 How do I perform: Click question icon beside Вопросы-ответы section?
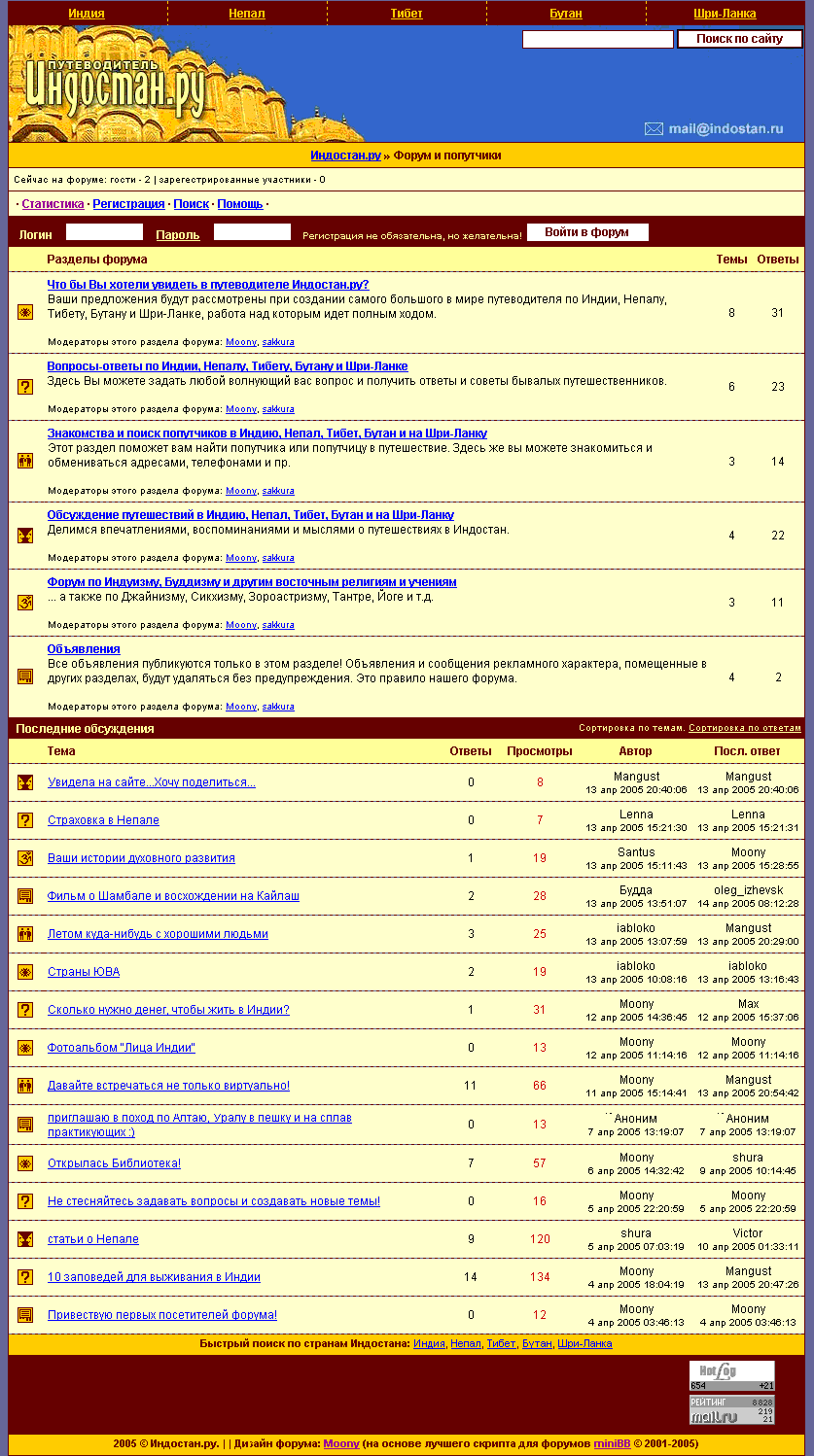25,386
